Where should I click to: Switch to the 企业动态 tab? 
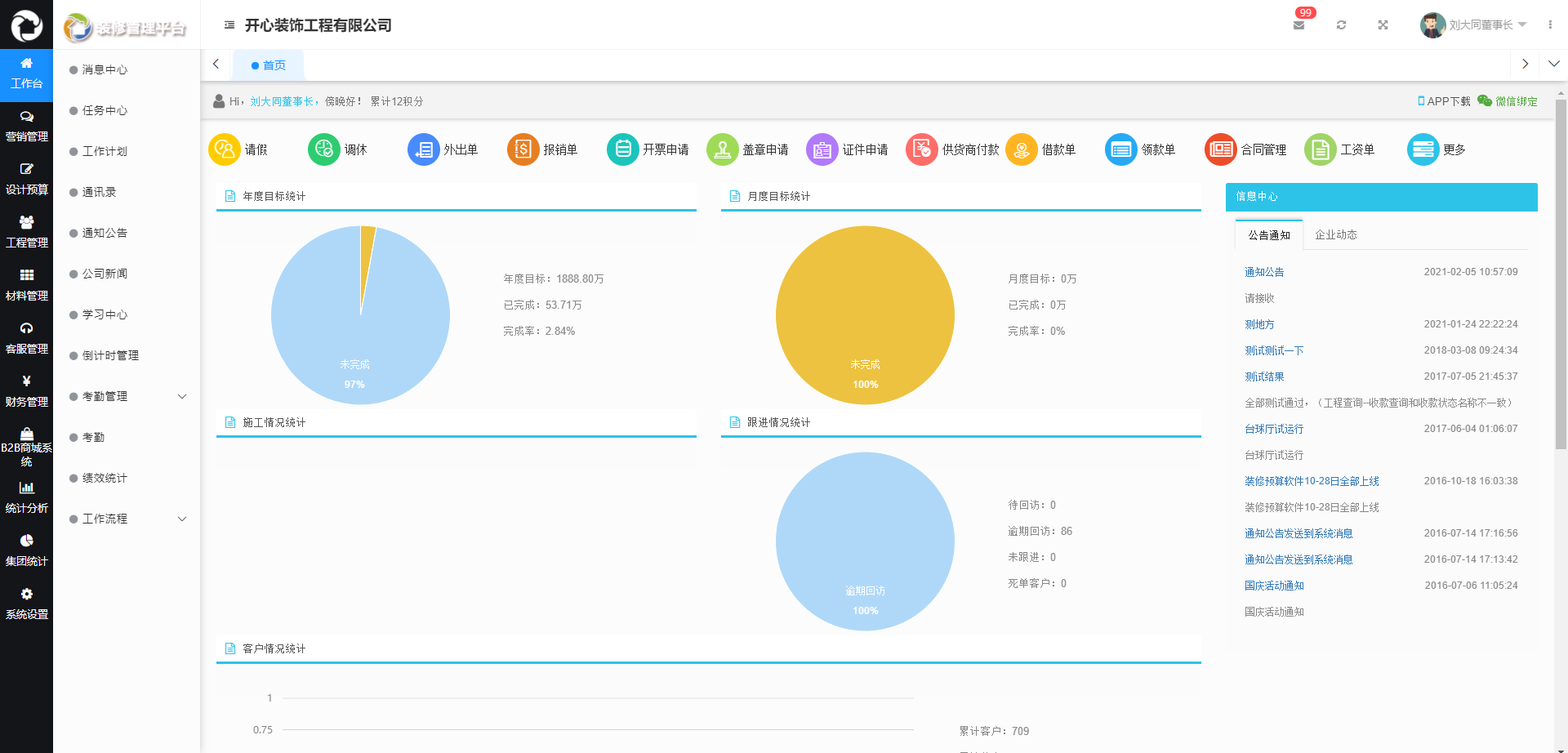pos(1335,234)
